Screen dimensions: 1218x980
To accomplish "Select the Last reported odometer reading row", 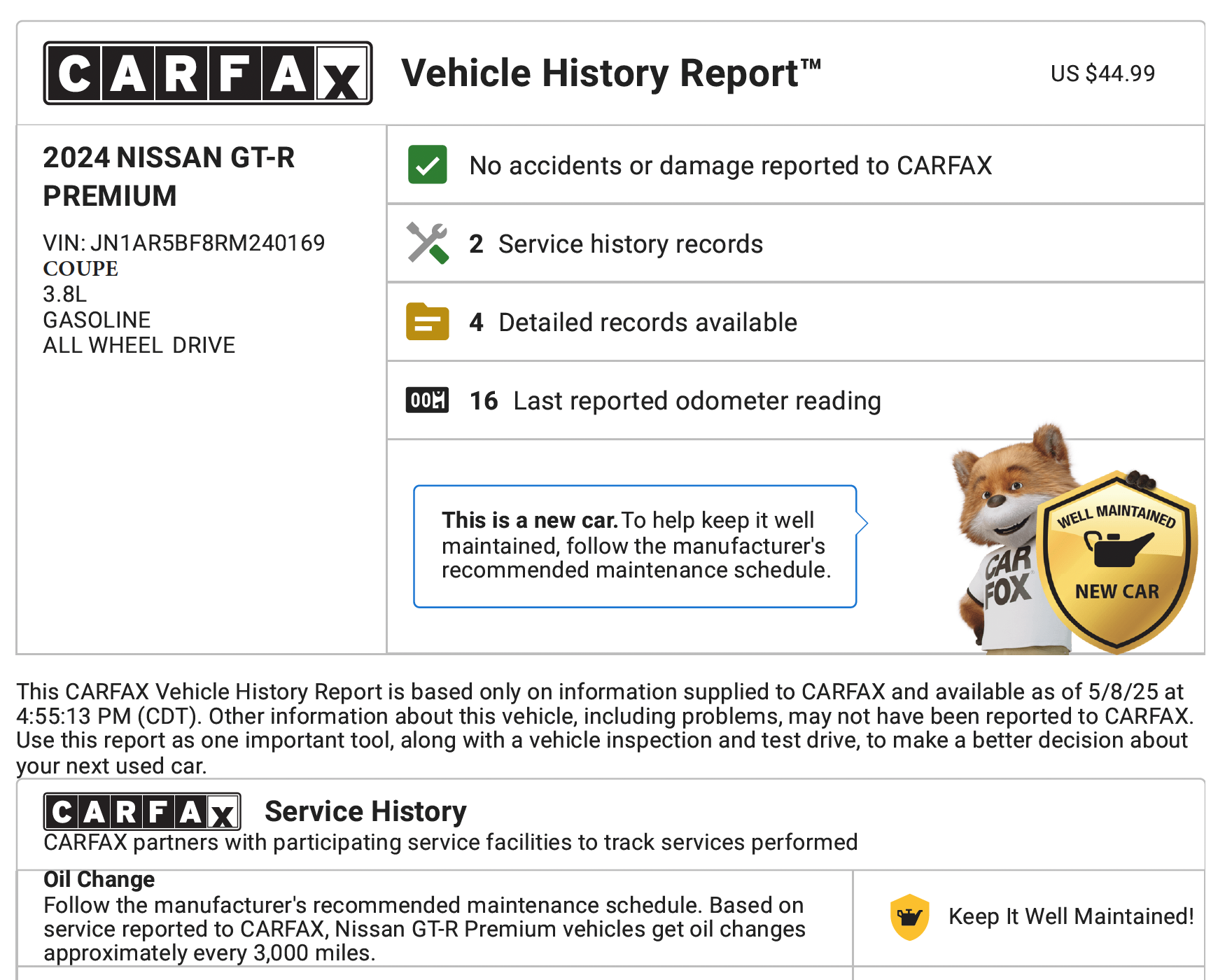I will (x=696, y=401).
